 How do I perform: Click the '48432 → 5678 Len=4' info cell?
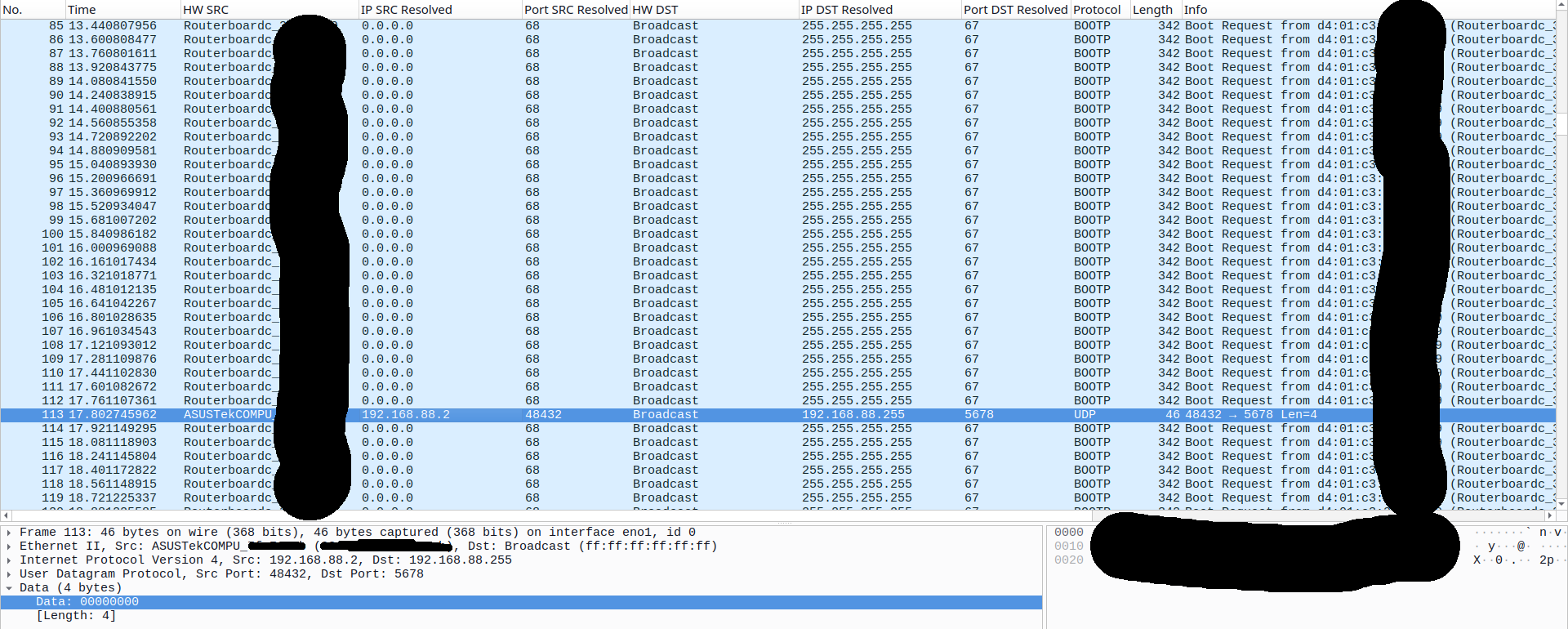1251,415
